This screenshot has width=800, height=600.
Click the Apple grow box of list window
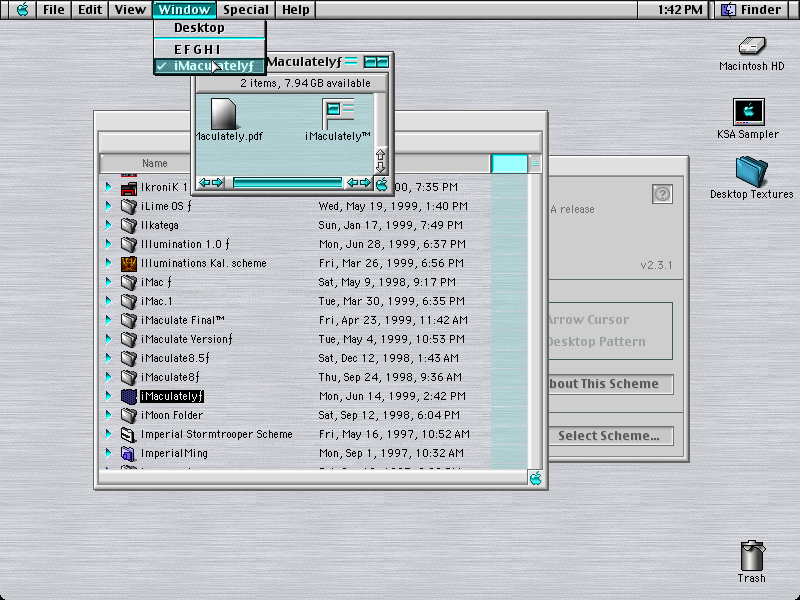[x=535, y=478]
